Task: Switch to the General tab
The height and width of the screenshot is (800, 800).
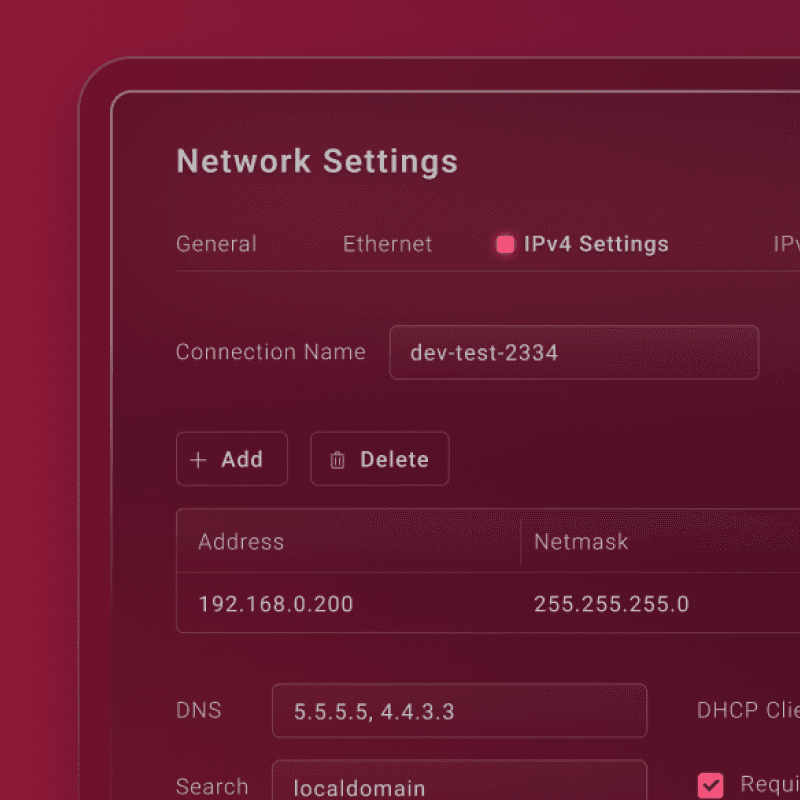Action: (x=216, y=244)
